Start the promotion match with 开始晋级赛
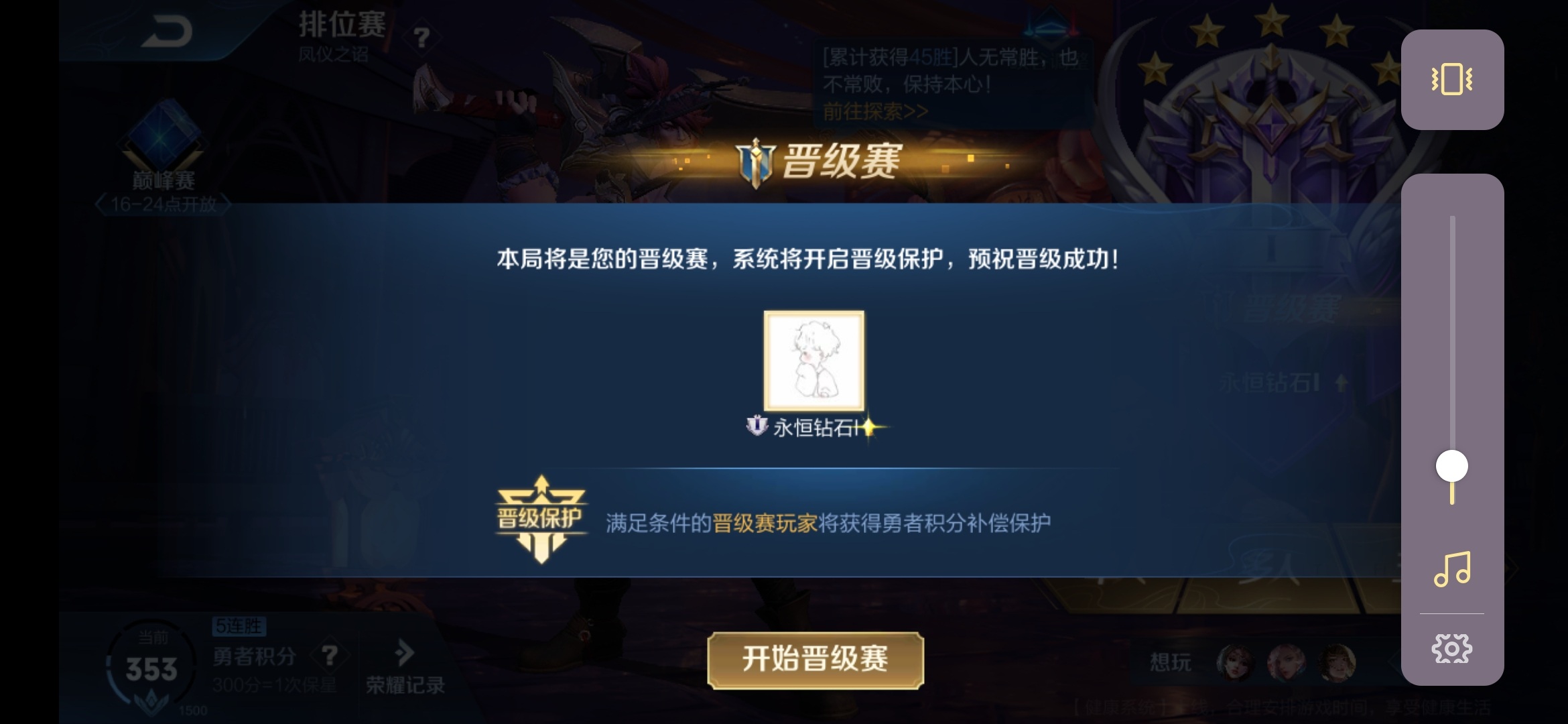The image size is (1568, 724). click(815, 660)
